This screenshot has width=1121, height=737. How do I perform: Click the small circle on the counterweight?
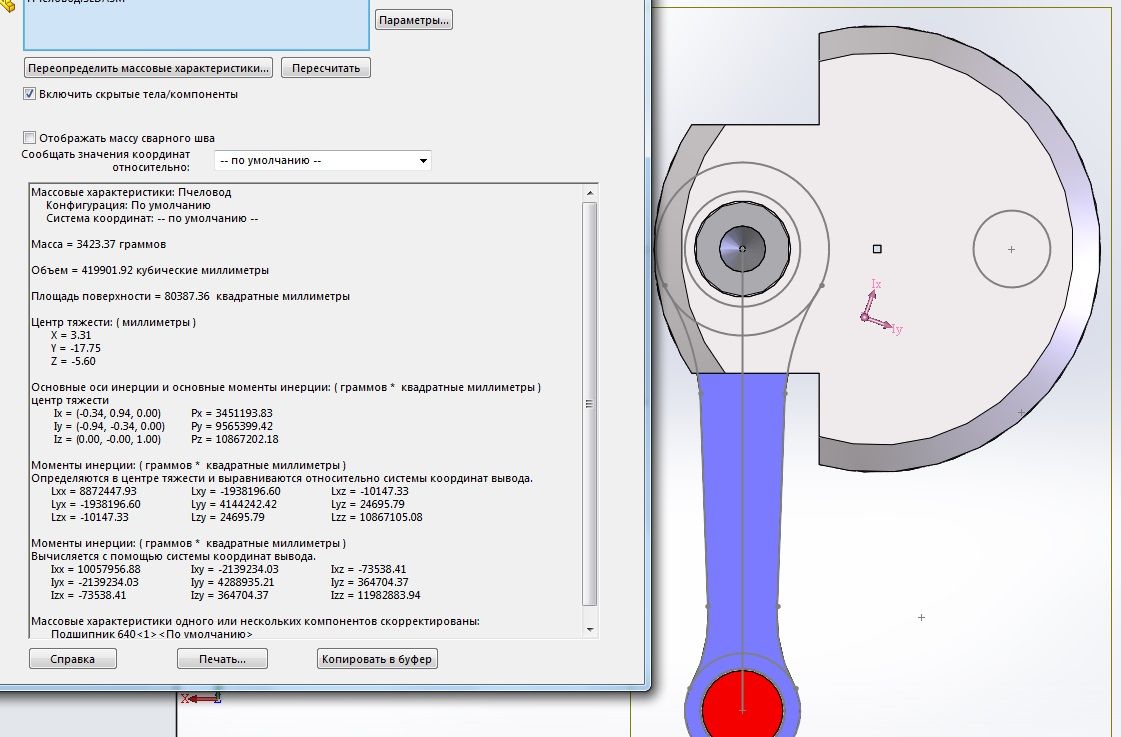point(1011,249)
